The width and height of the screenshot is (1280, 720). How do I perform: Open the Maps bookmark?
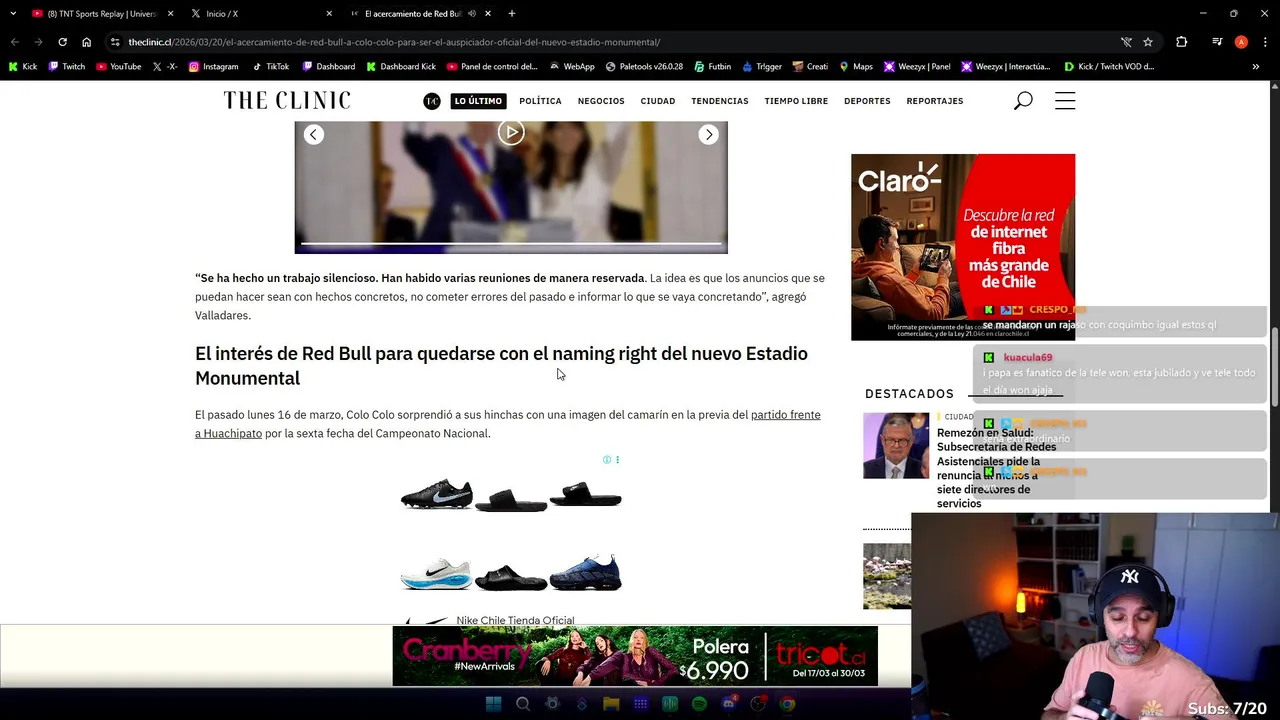click(856, 67)
